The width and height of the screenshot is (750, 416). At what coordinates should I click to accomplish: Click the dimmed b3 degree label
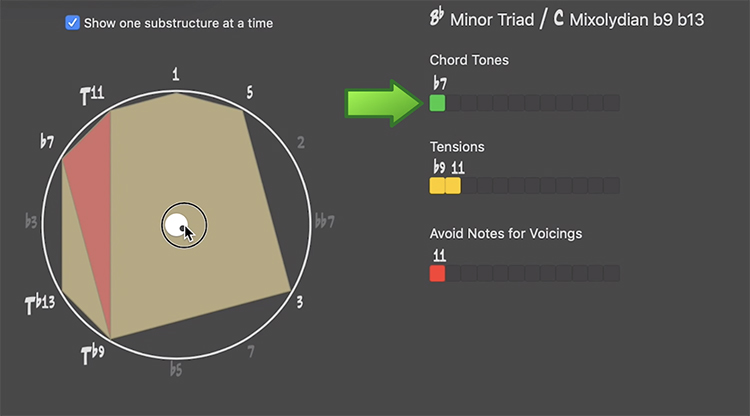(31, 221)
